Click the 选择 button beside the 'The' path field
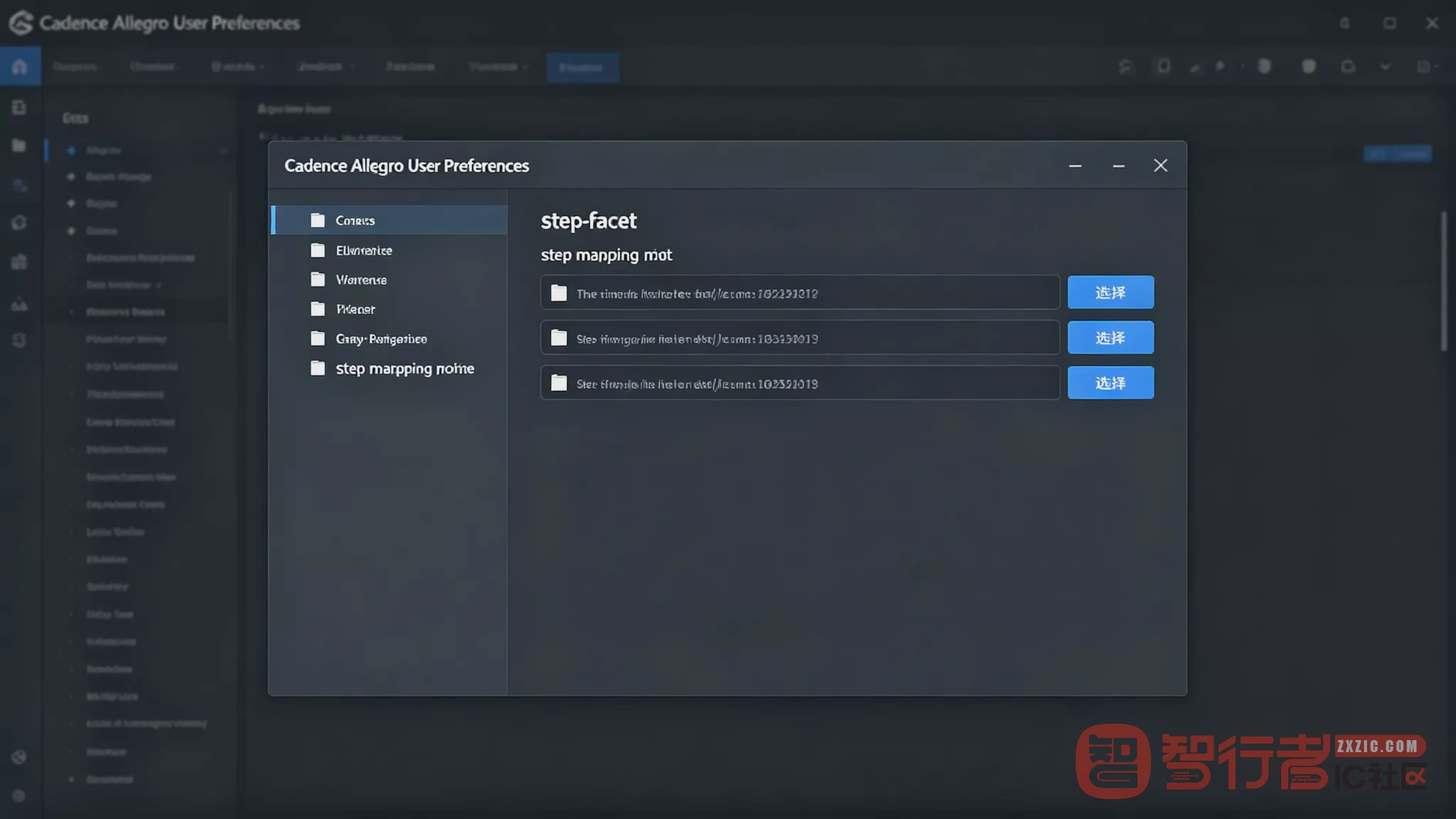1456x819 pixels. (x=1110, y=293)
